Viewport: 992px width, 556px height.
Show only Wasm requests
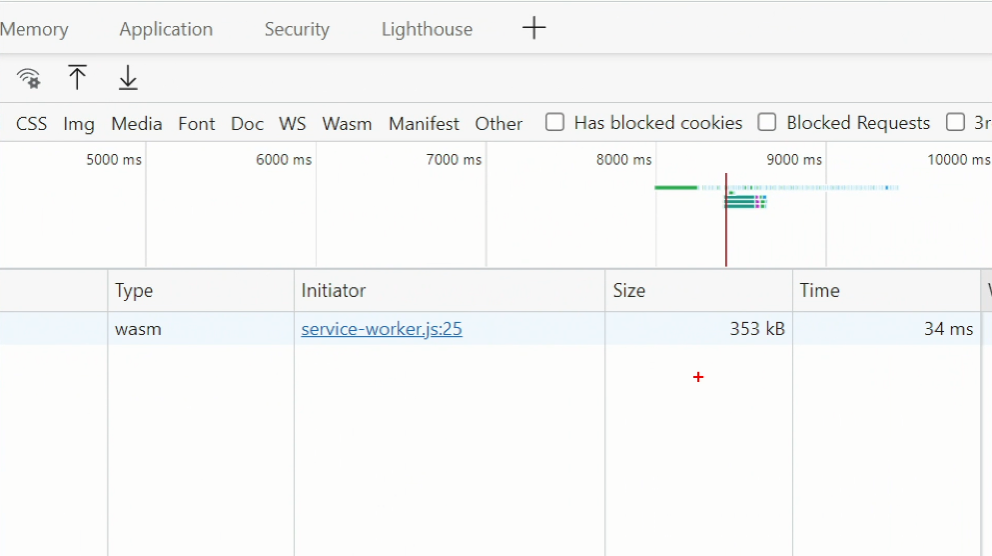(x=347, y=124)
